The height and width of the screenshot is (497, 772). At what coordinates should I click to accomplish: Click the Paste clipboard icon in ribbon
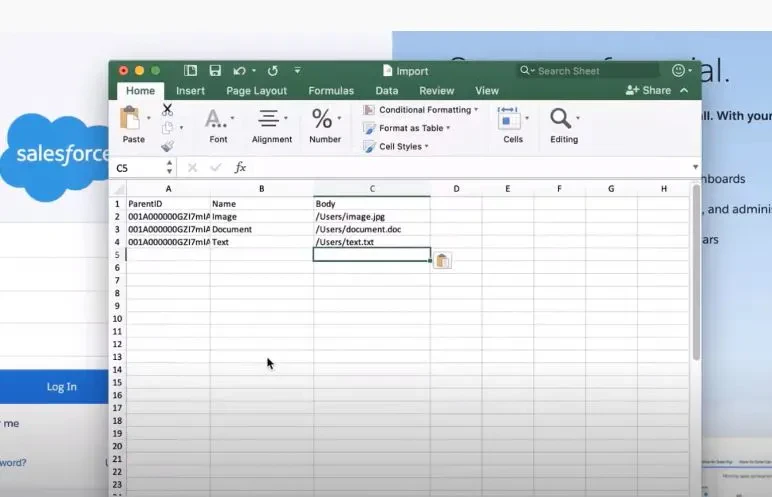click(x=130, y=119)
